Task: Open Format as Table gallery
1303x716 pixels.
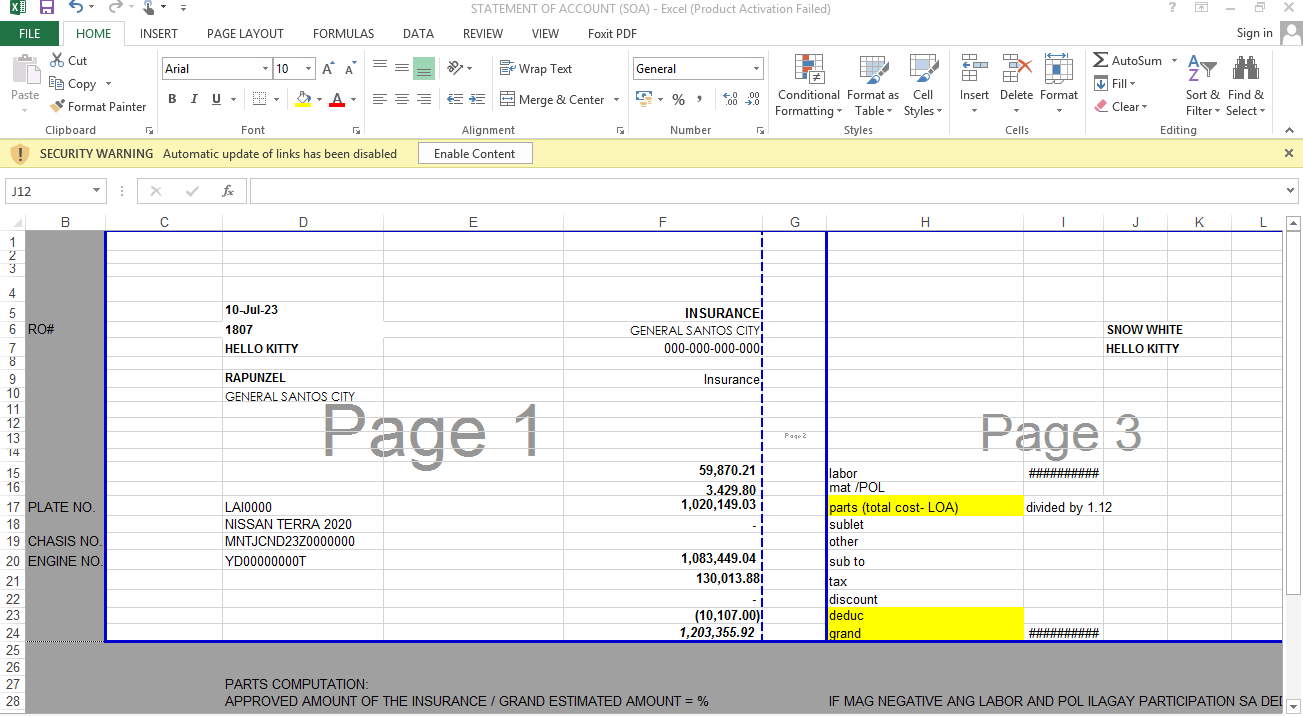Action: pyautogui.click(x=873, y=86)
